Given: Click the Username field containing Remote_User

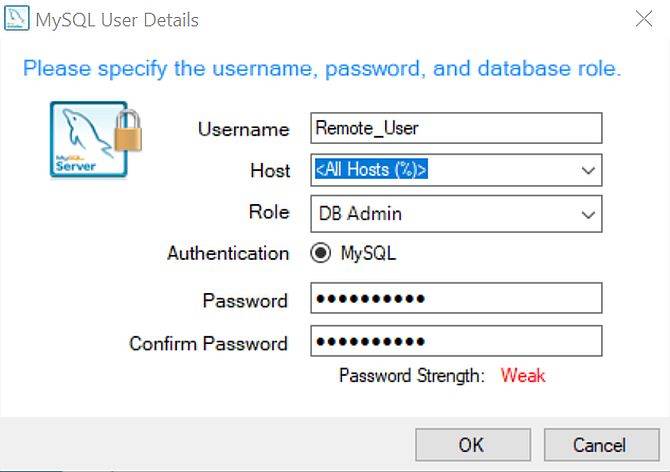Looking at the screenshot, I should pos(456,128).
